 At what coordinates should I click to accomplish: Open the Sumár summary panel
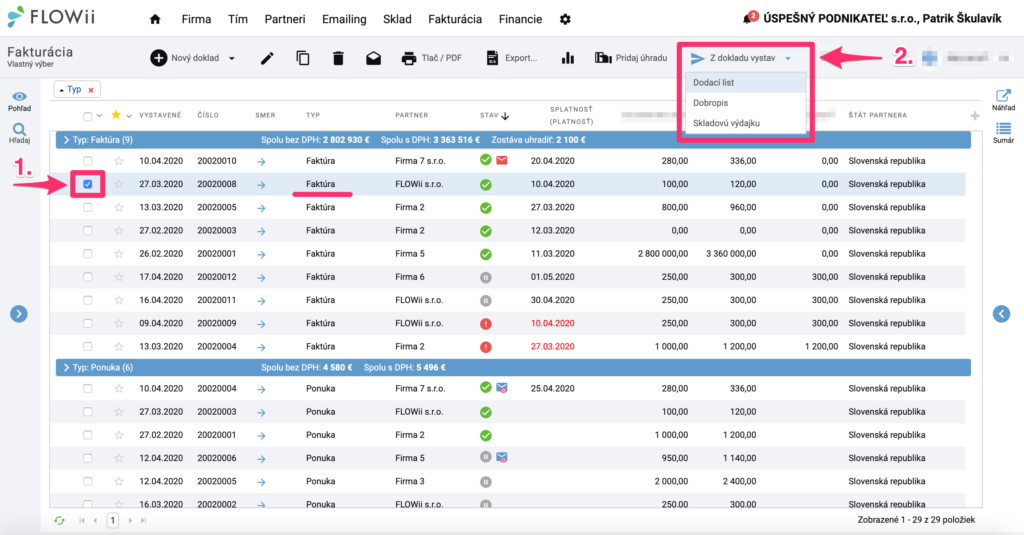pyautogui.click(x=1003, y=133)
